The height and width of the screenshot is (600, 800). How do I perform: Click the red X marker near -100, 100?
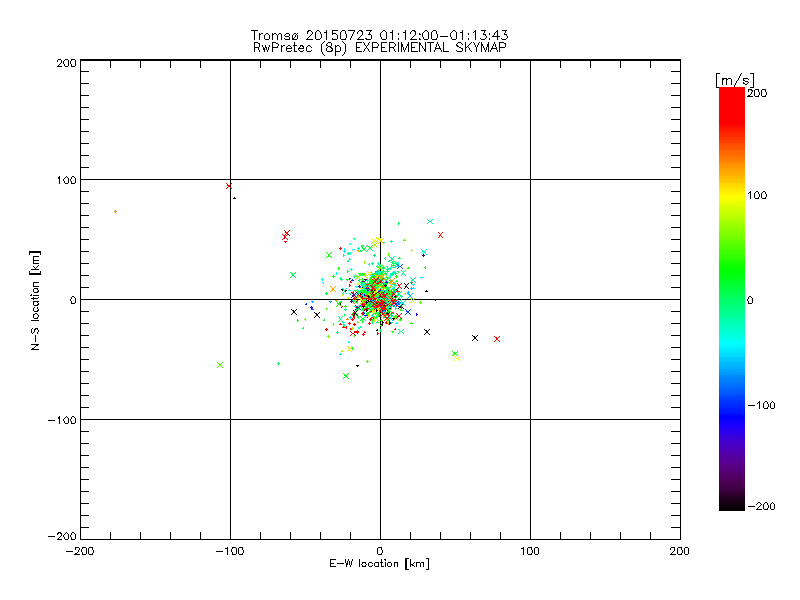pos(229,186)
